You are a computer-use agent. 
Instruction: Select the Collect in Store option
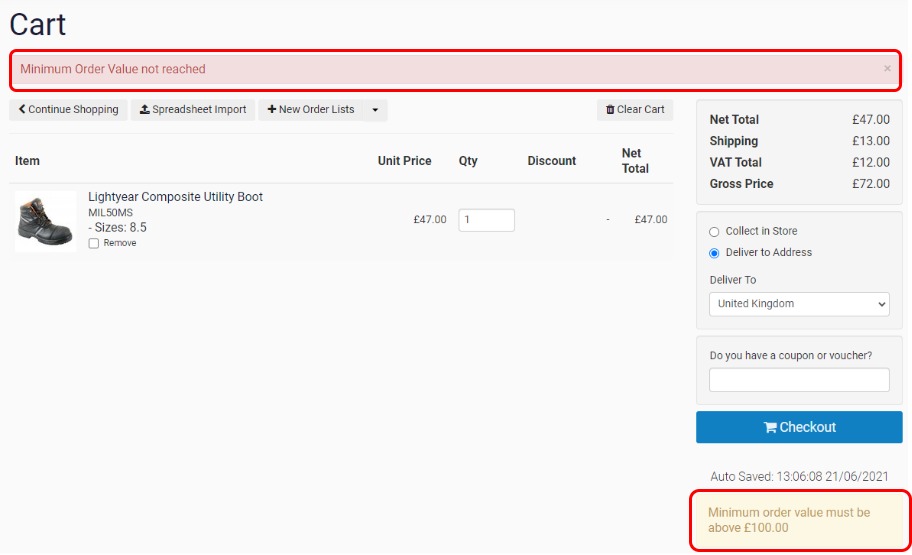pos(714,232)
